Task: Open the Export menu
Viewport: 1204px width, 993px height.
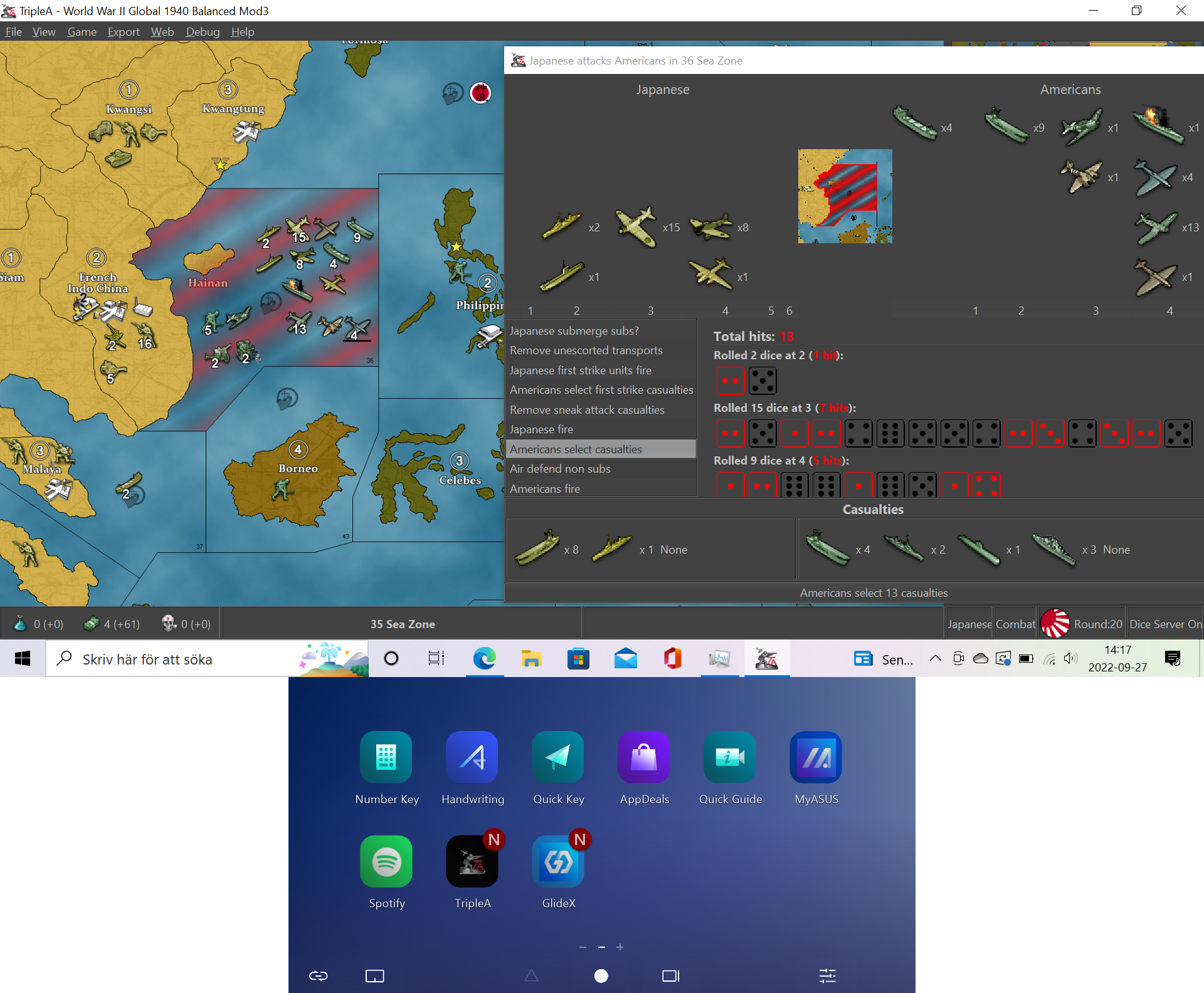Action: 124,32
